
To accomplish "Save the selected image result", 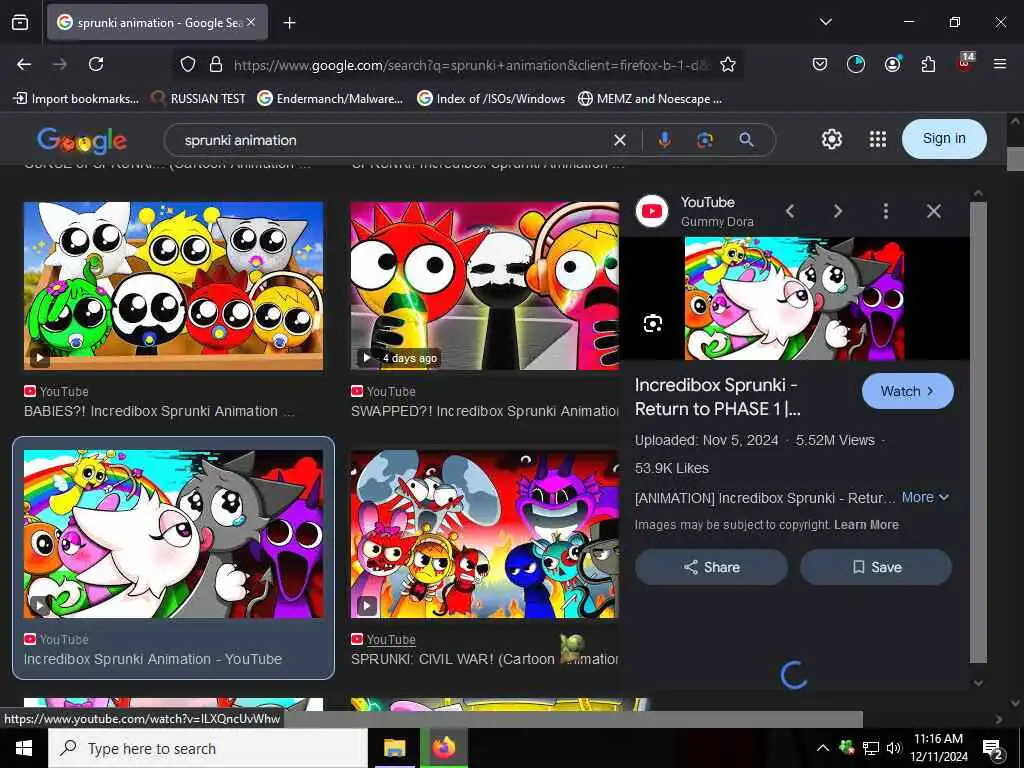I will click(x=876, y=567).
